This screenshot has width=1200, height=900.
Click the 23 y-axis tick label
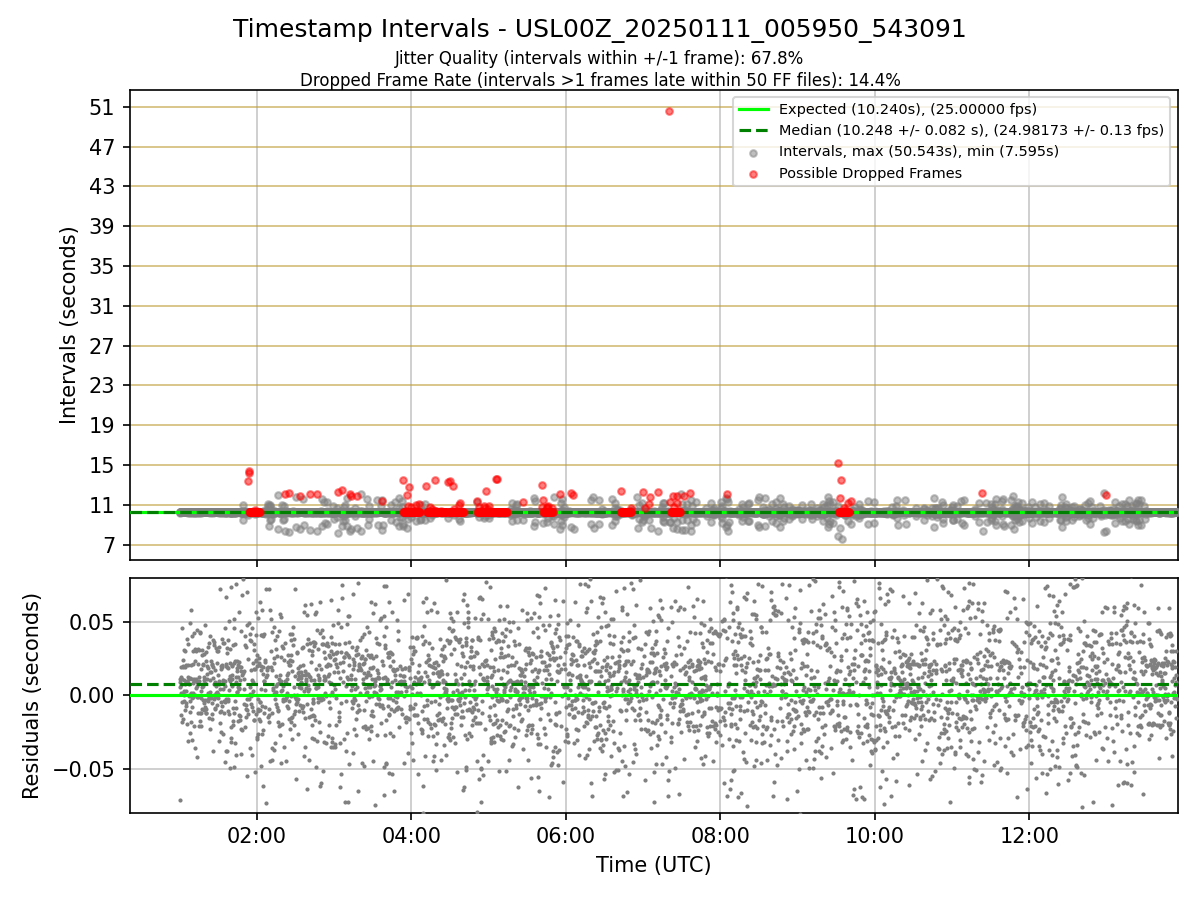pos(104,385)
